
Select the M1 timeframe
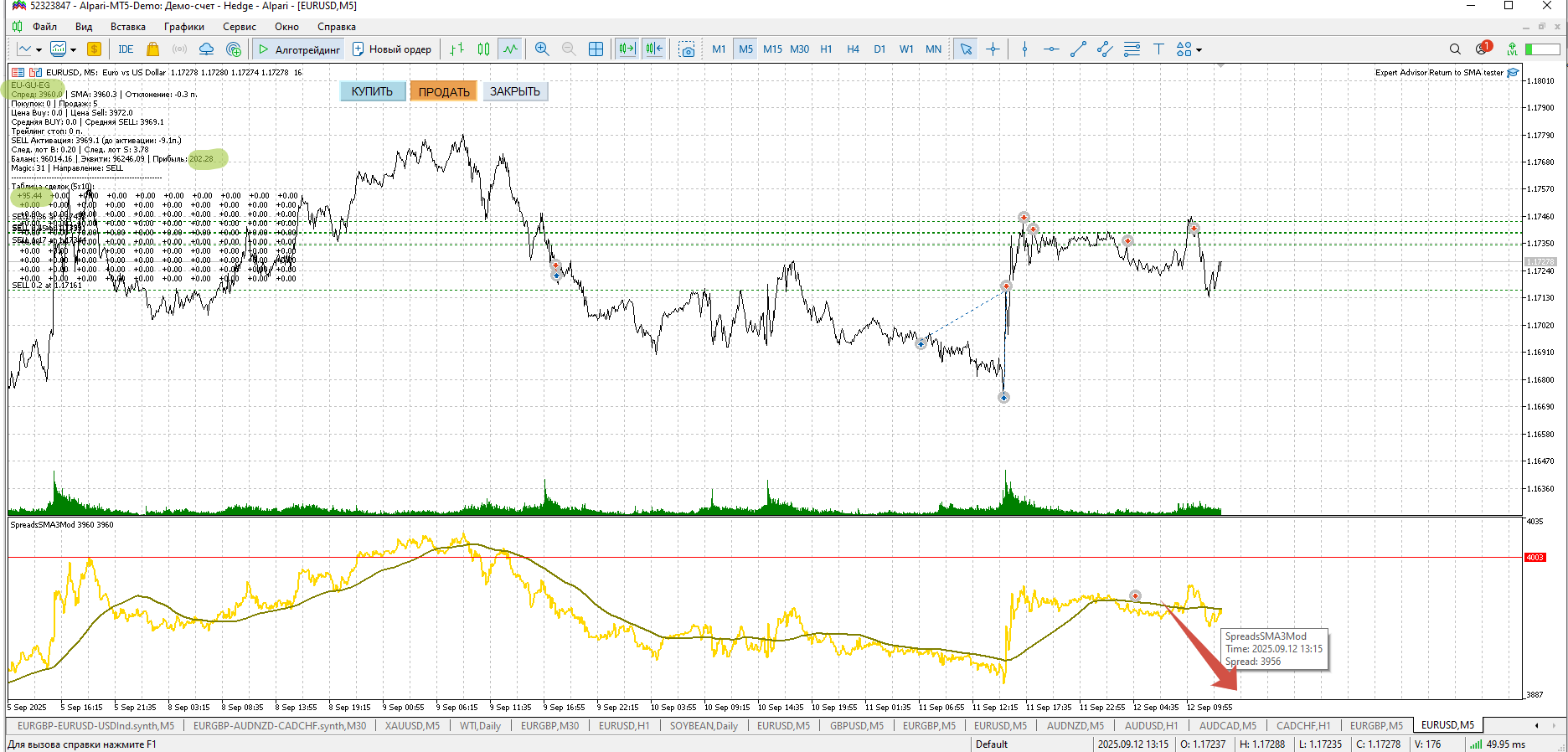click(x=719, y=49)
